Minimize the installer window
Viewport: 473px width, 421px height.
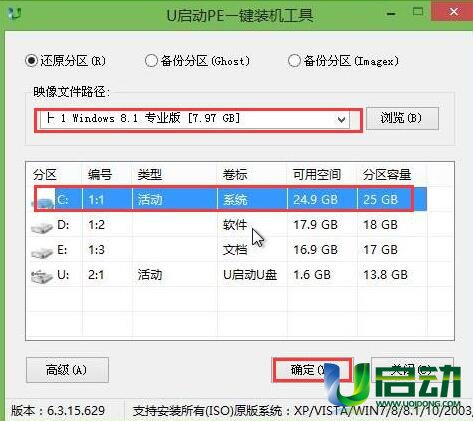[x=391, y=14]
